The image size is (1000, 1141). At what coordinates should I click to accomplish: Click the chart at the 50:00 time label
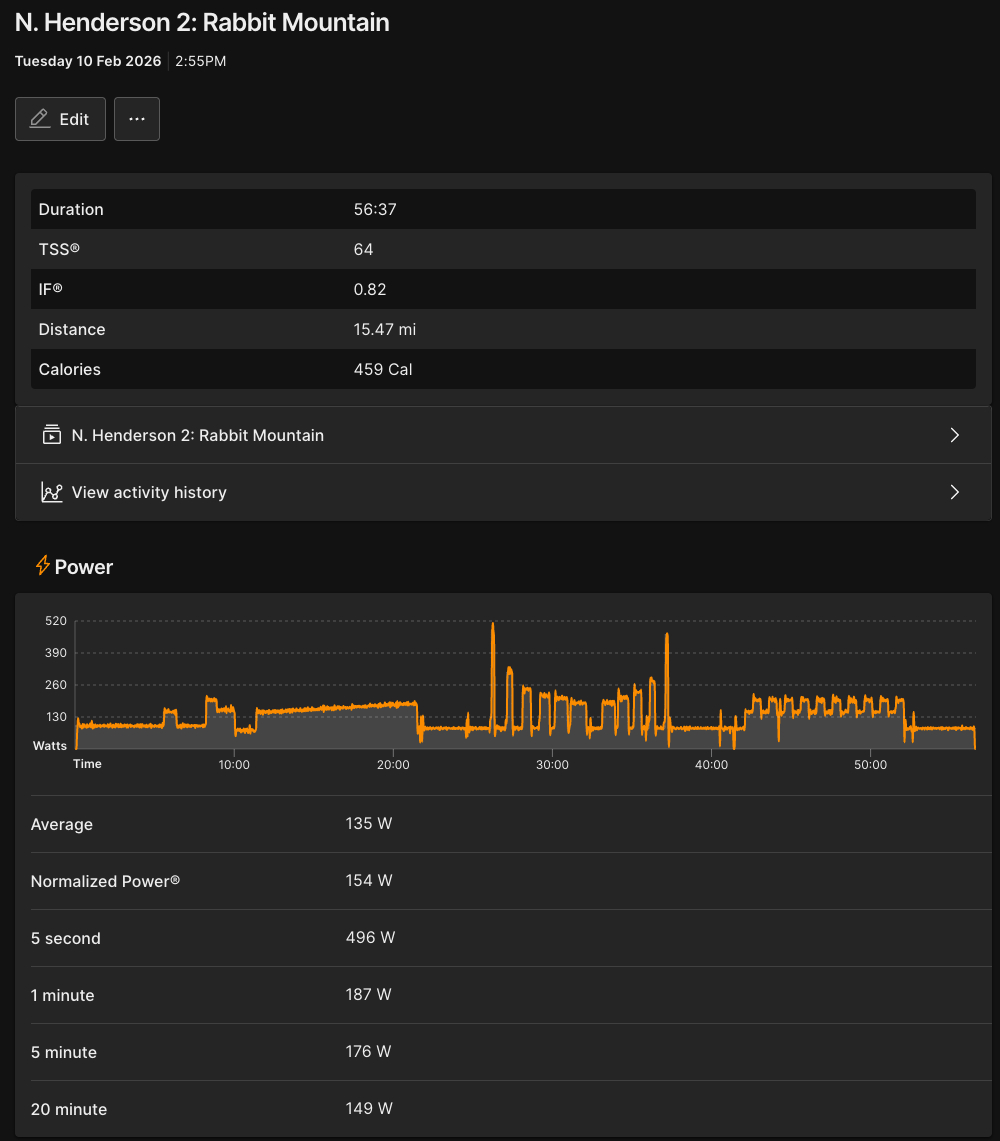coord(870,764)
